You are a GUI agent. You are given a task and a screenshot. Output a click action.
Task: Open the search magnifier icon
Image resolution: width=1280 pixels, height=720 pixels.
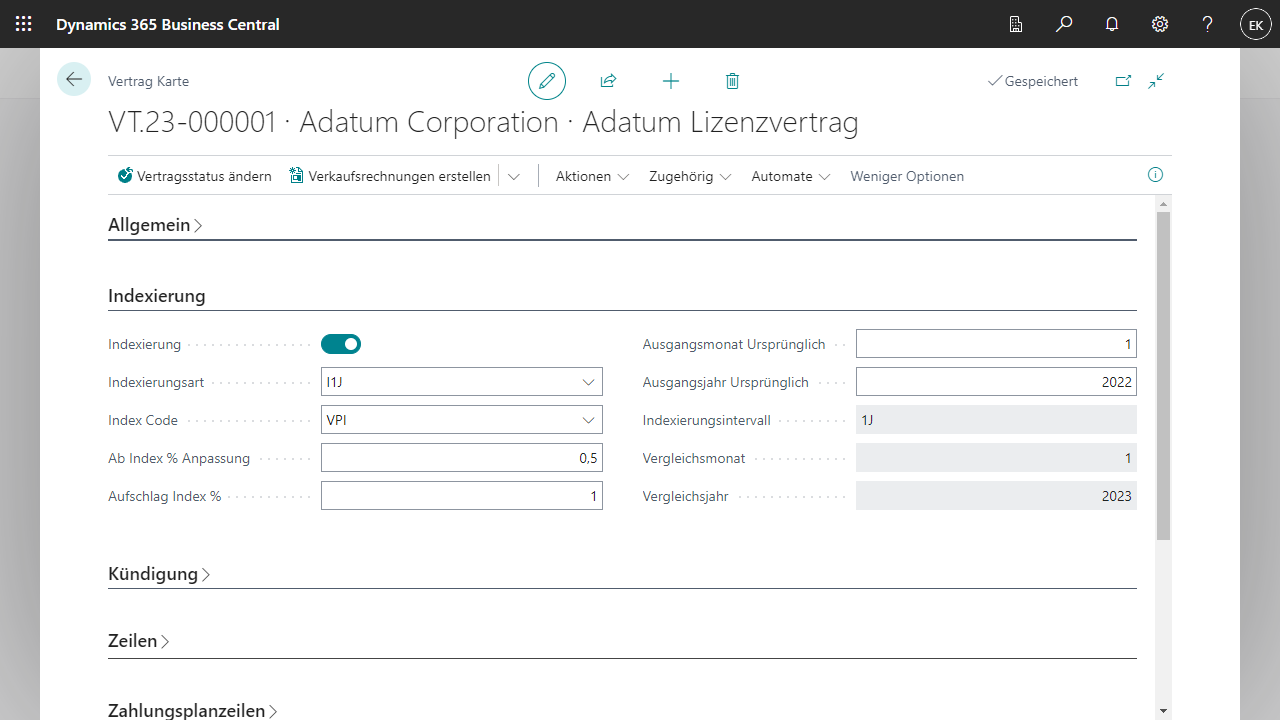[x=1064, y=24]
